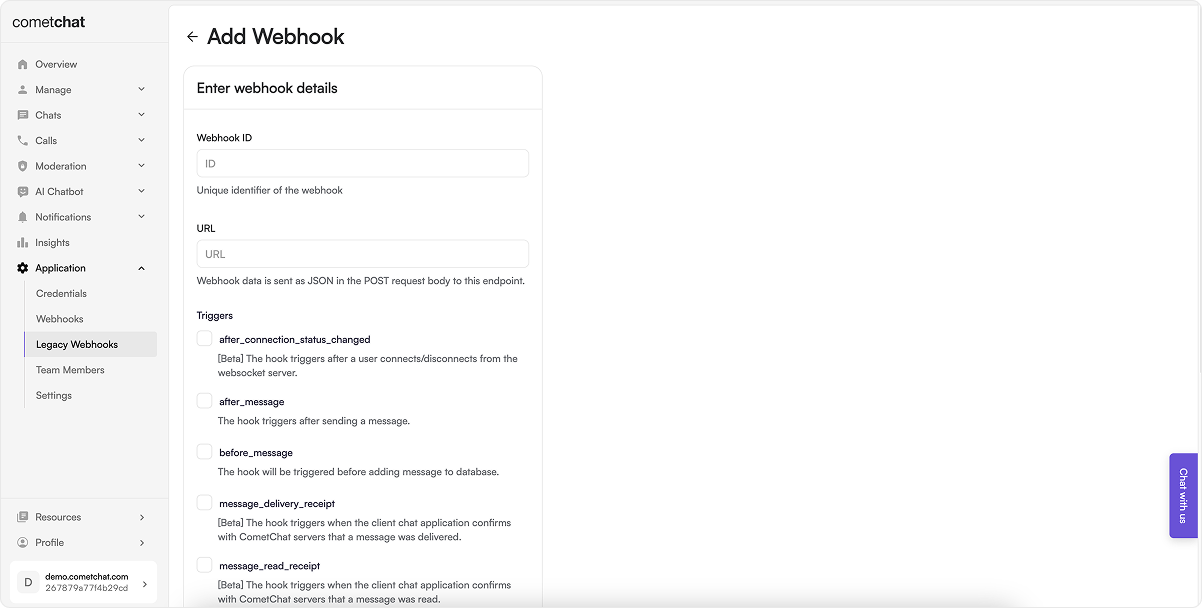Open the Credentials menu item

coord(61,293)
